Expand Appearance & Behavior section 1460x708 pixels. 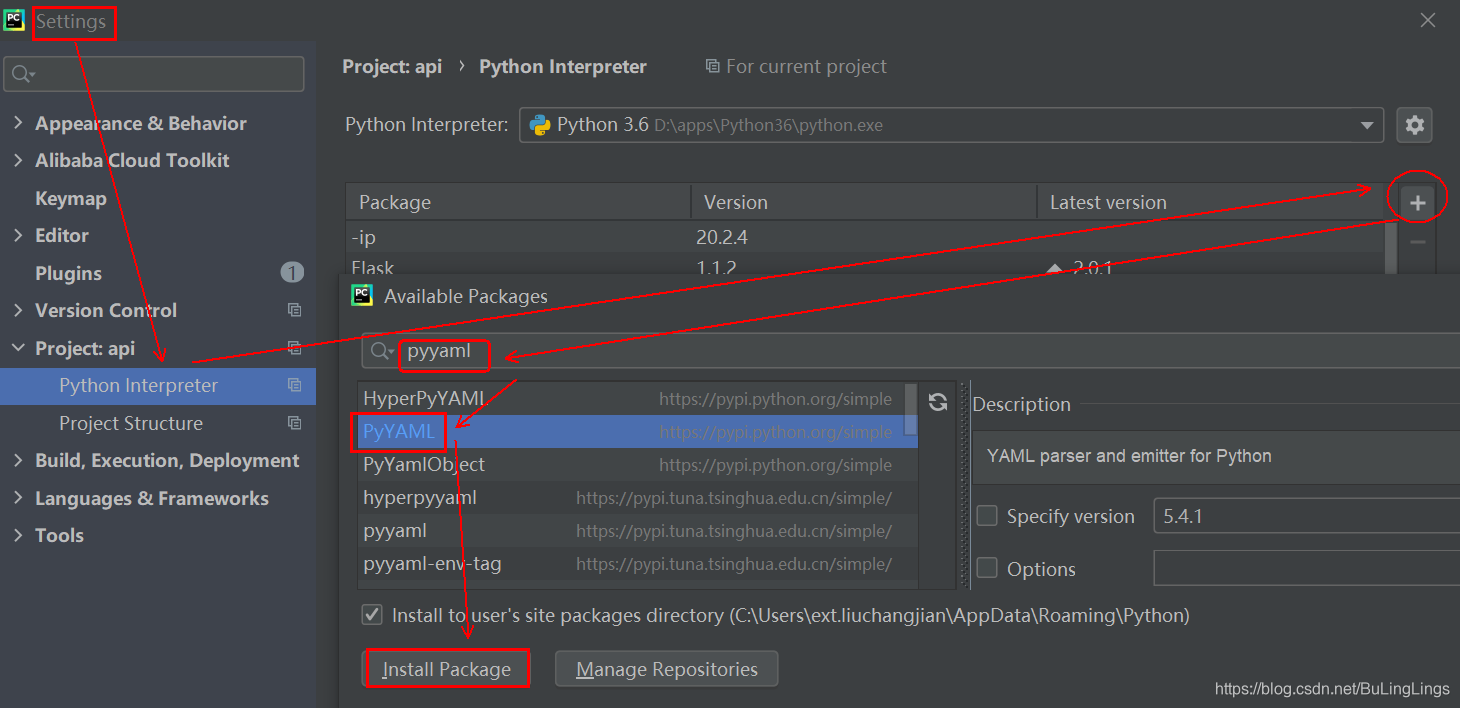click(18, 123)
